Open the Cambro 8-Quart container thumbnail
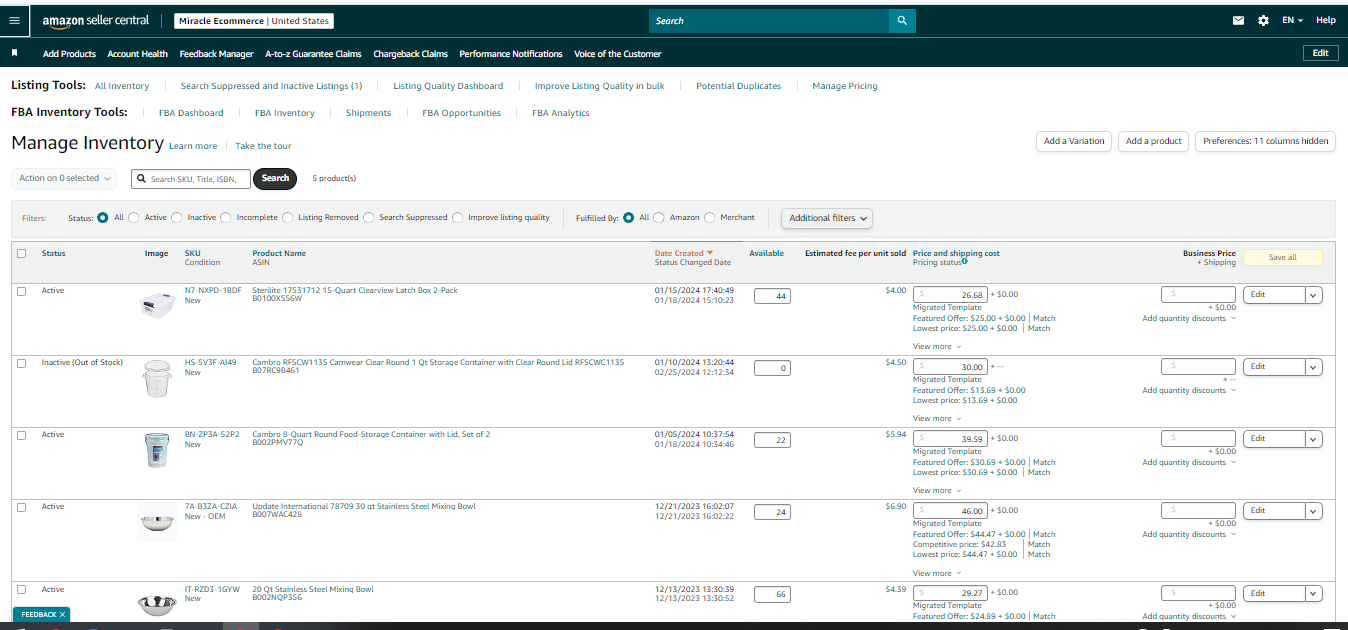This screenshot has height=630, width=1348. (x=157, y=451)
